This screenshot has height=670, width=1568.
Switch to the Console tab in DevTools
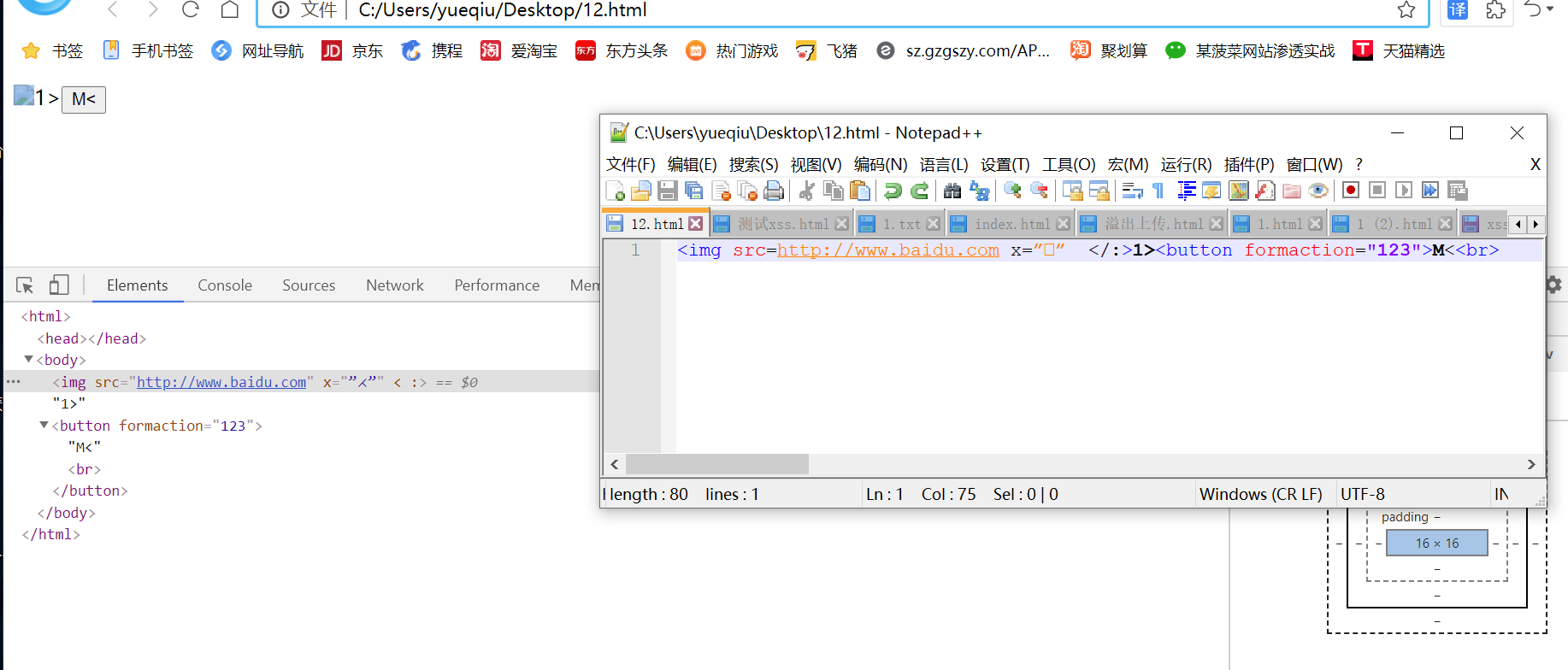225,285
